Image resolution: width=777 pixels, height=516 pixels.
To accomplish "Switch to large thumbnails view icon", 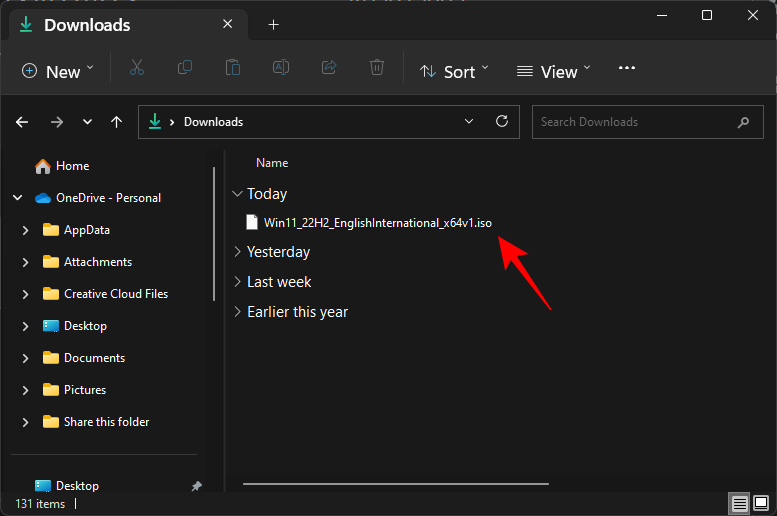I will point(761,503).
